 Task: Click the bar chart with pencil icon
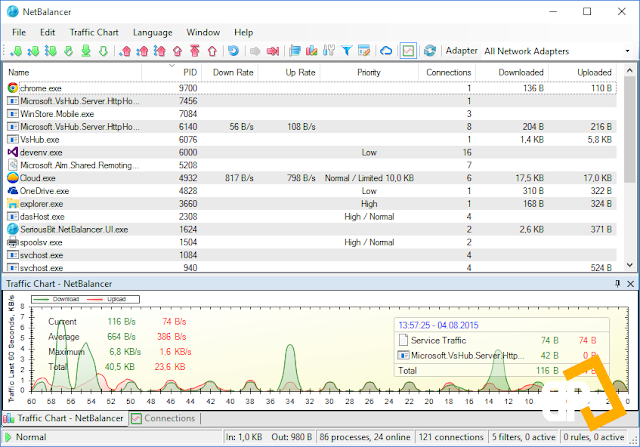tap(311, 51)
